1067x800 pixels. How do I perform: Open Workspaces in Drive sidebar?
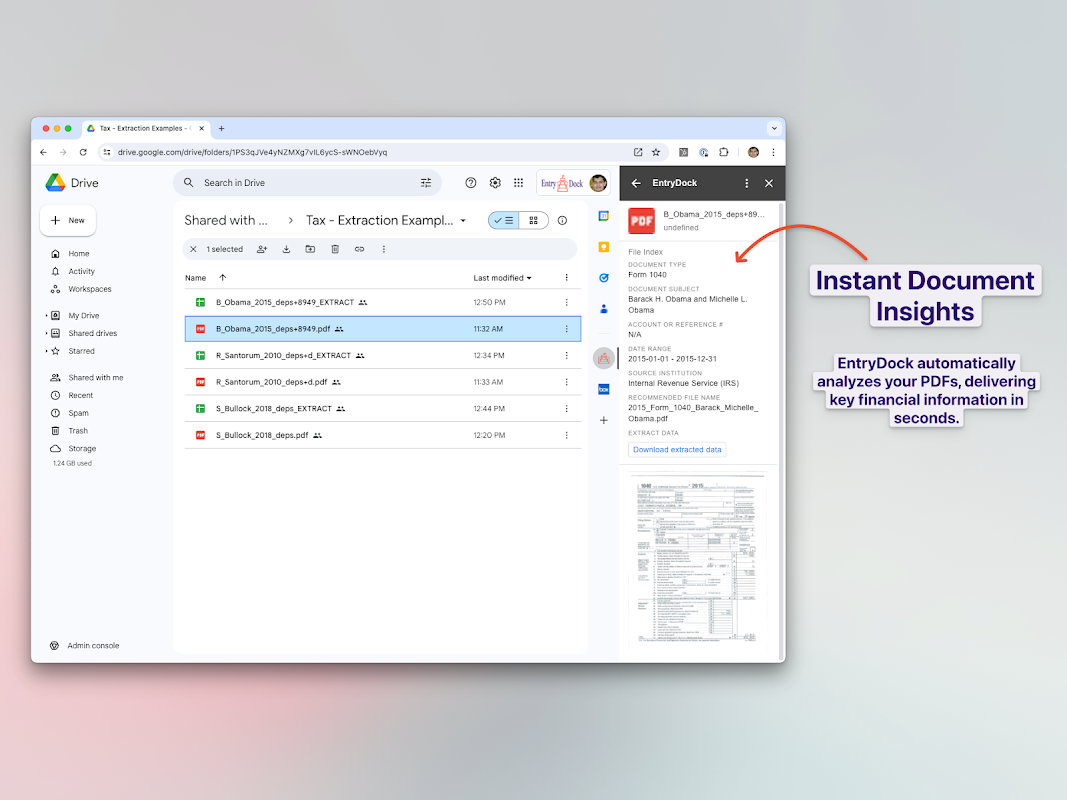coord(90,289)
